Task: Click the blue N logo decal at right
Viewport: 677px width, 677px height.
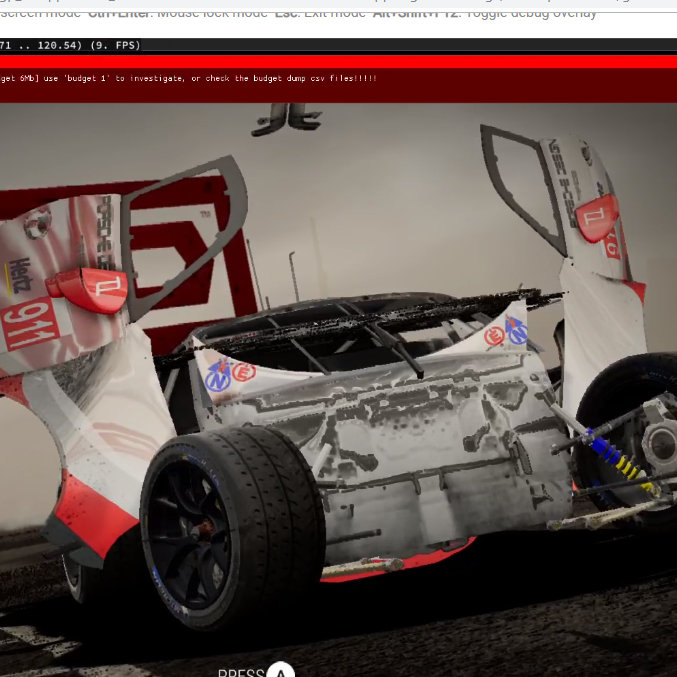Action: [517, 330]
